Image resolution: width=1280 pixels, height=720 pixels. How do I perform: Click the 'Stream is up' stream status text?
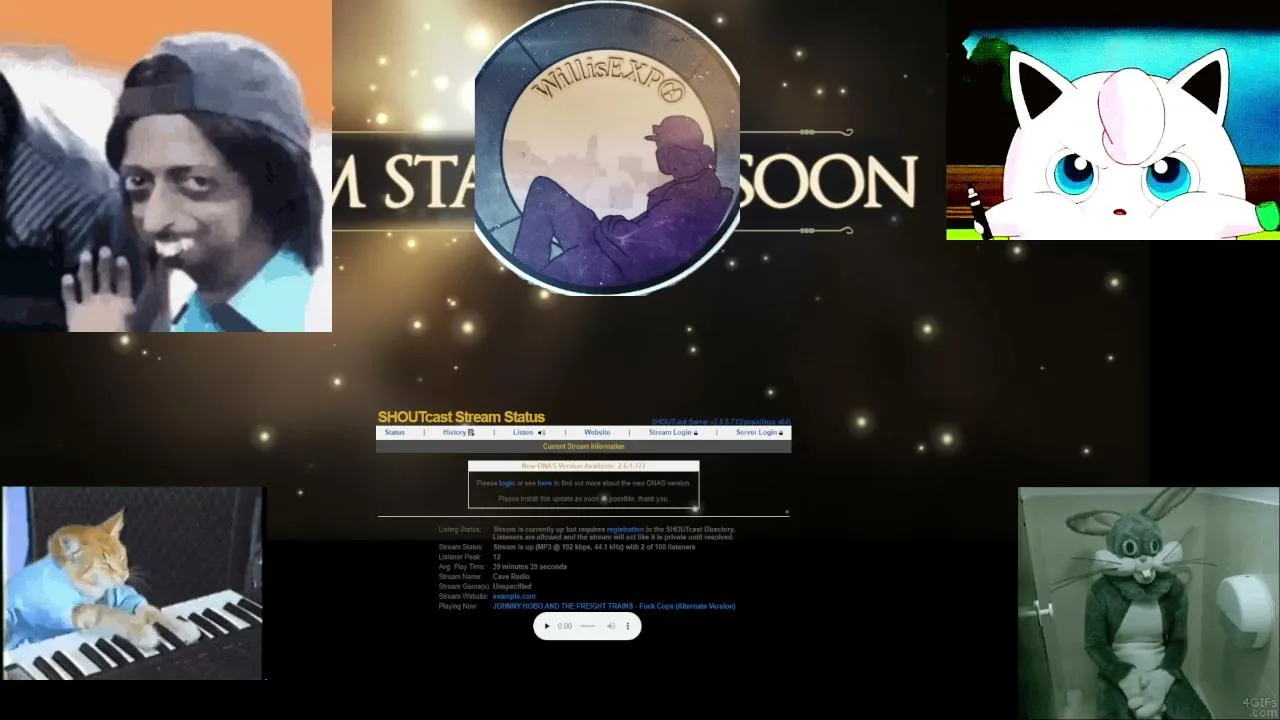pos(594,547)
